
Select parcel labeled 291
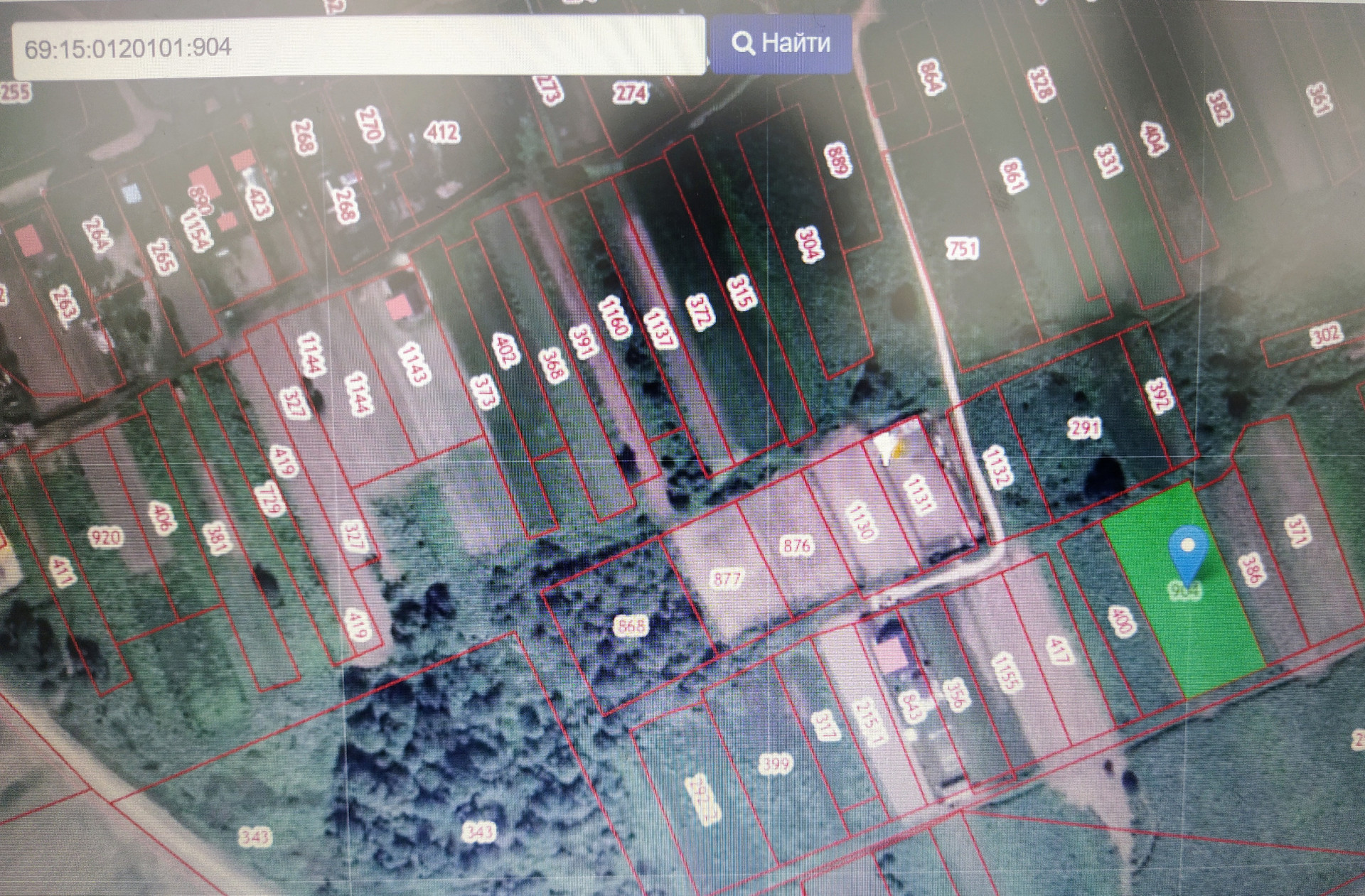pos(1085,428)
